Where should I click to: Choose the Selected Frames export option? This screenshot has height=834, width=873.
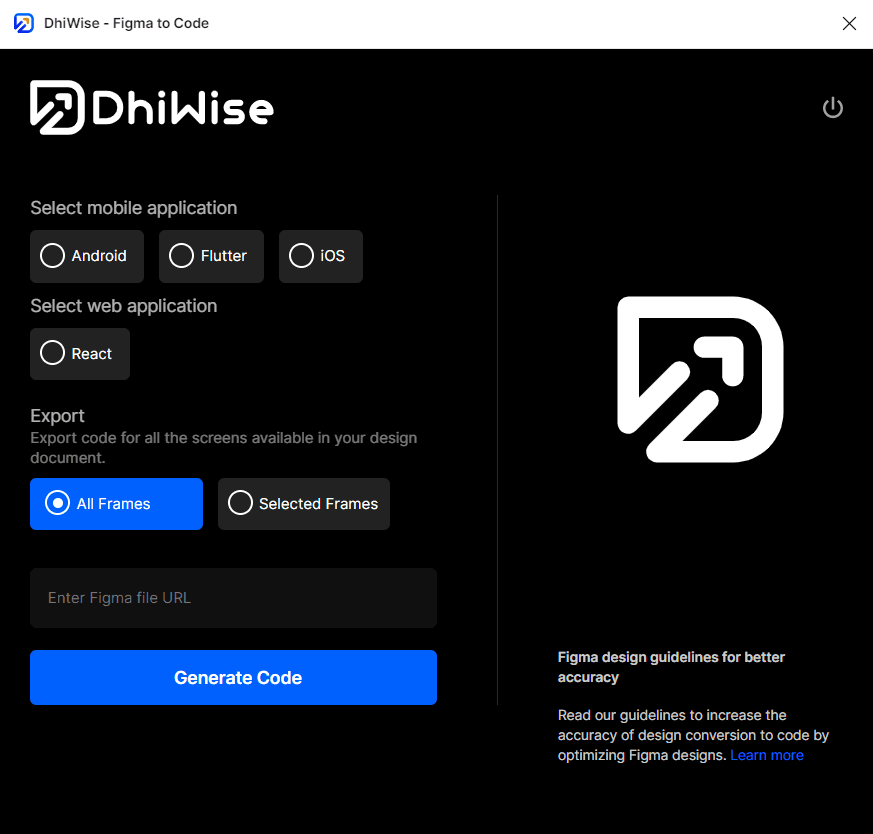click(x=304, y=504)
